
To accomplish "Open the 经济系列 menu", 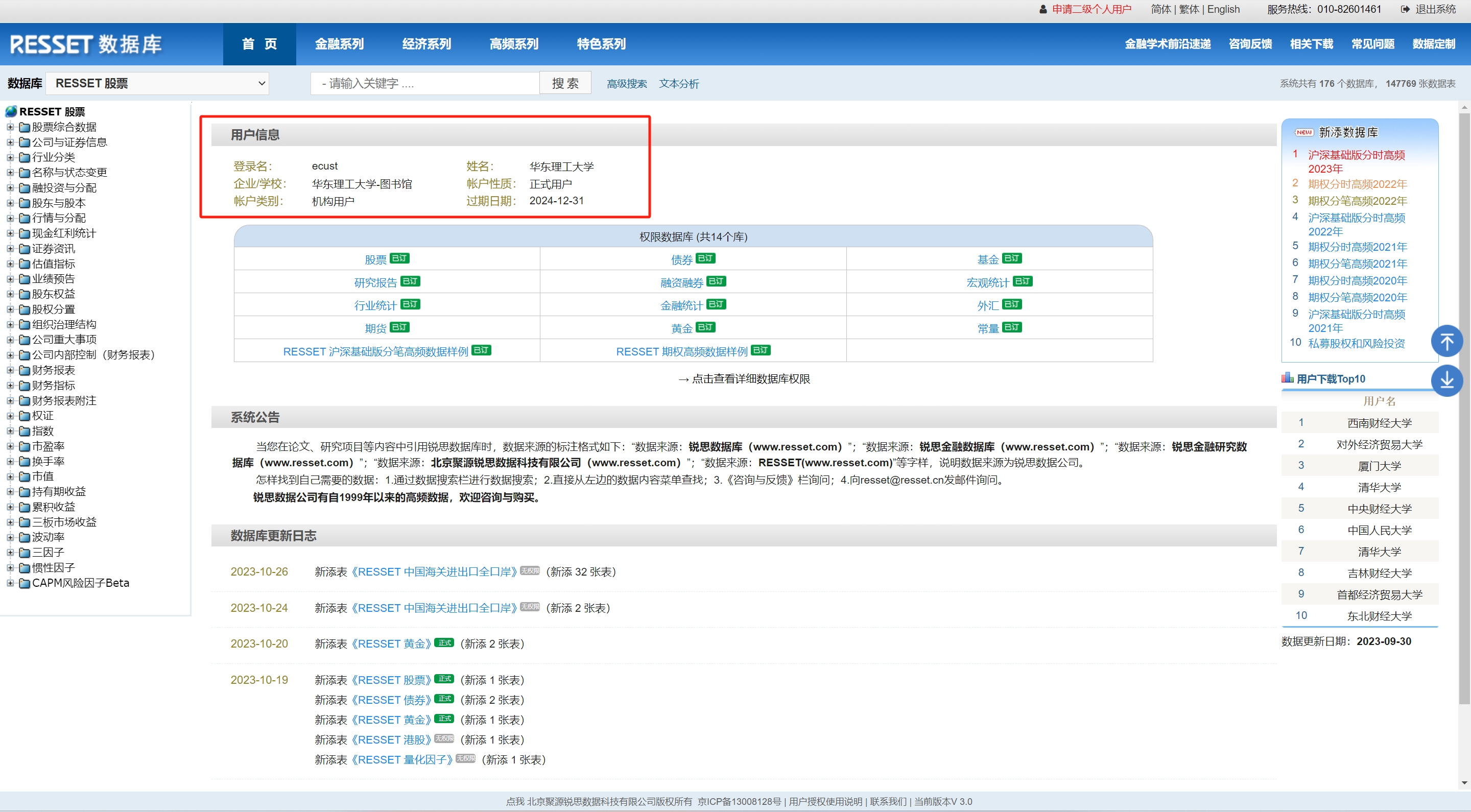I will coord(426,44).
